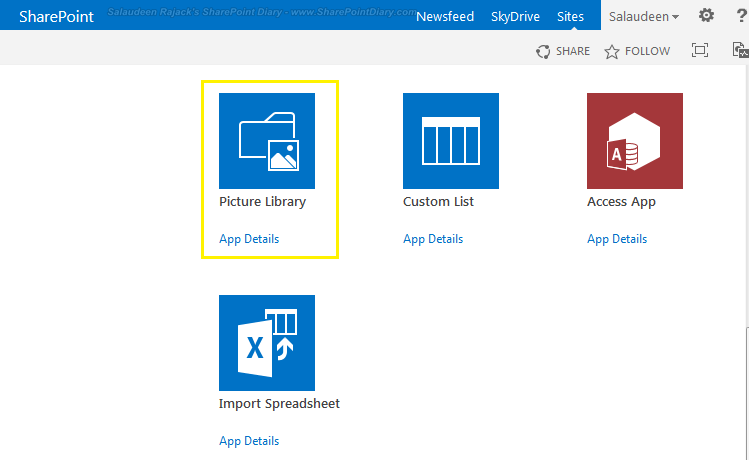Go to the Newsfeed tab
This screenshot has height=460, width=749.
[x=445, y=16]
